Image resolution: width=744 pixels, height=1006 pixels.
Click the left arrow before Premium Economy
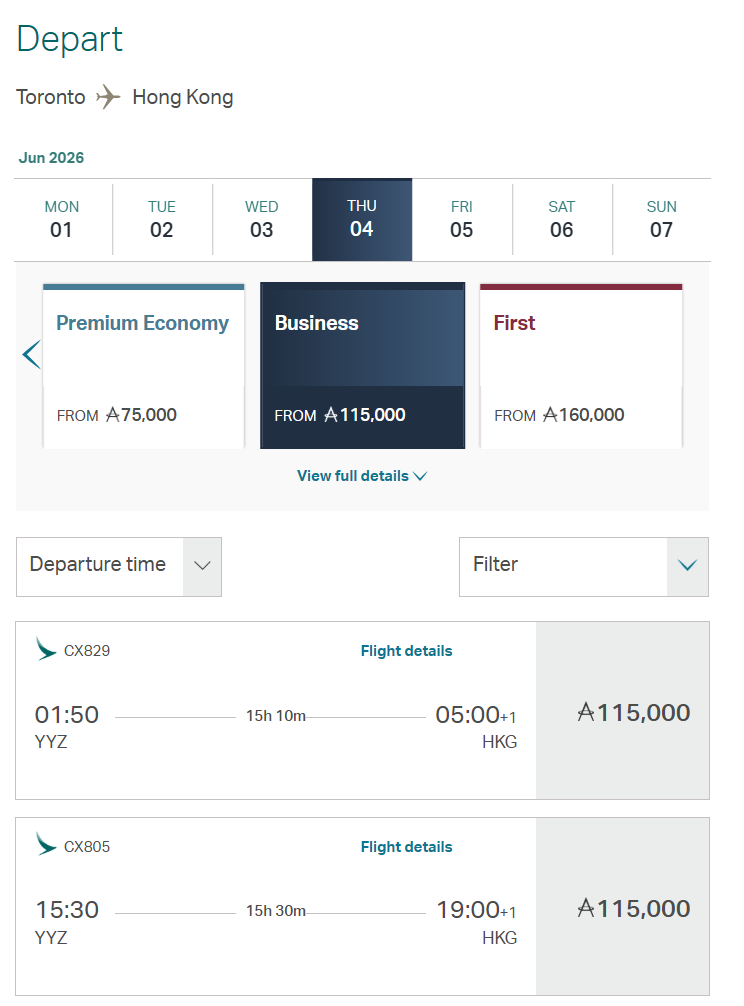[31, 354]
